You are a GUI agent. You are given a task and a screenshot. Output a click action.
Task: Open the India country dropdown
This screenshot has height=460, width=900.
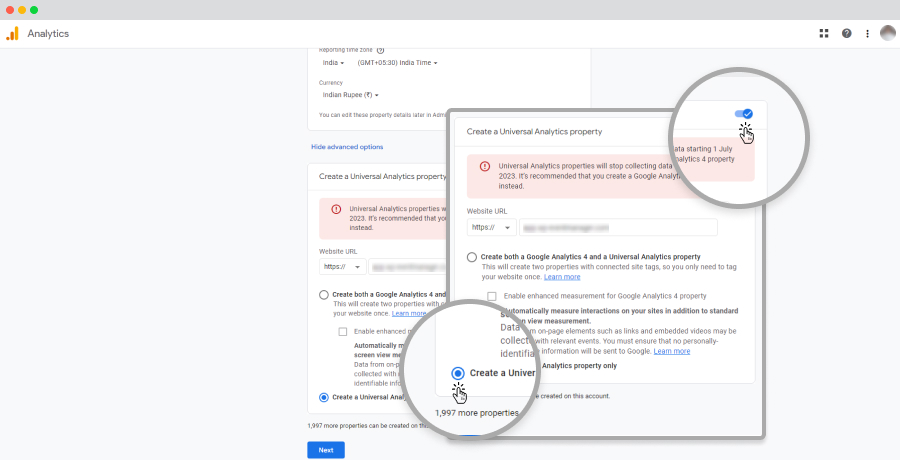coord(333,63)
